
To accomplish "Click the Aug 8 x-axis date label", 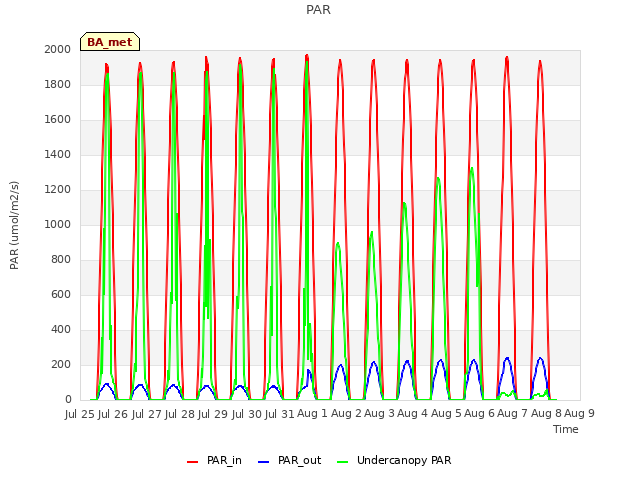I will click(546, 414).
